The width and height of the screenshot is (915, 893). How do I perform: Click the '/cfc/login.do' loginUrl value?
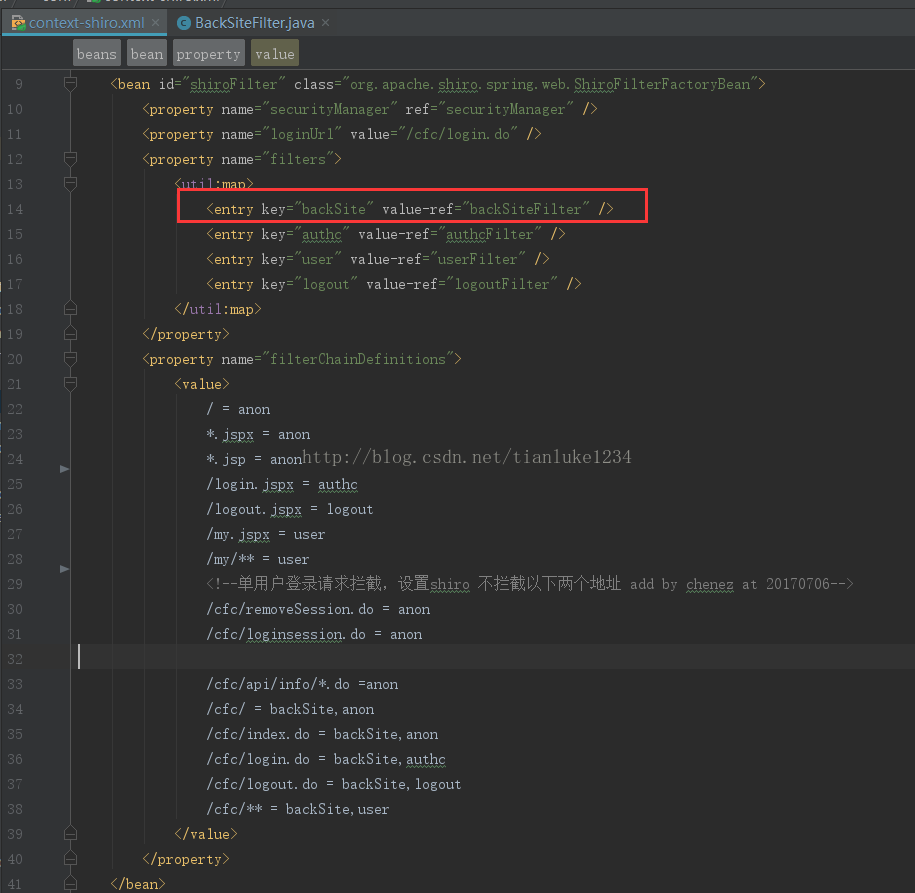458,134
